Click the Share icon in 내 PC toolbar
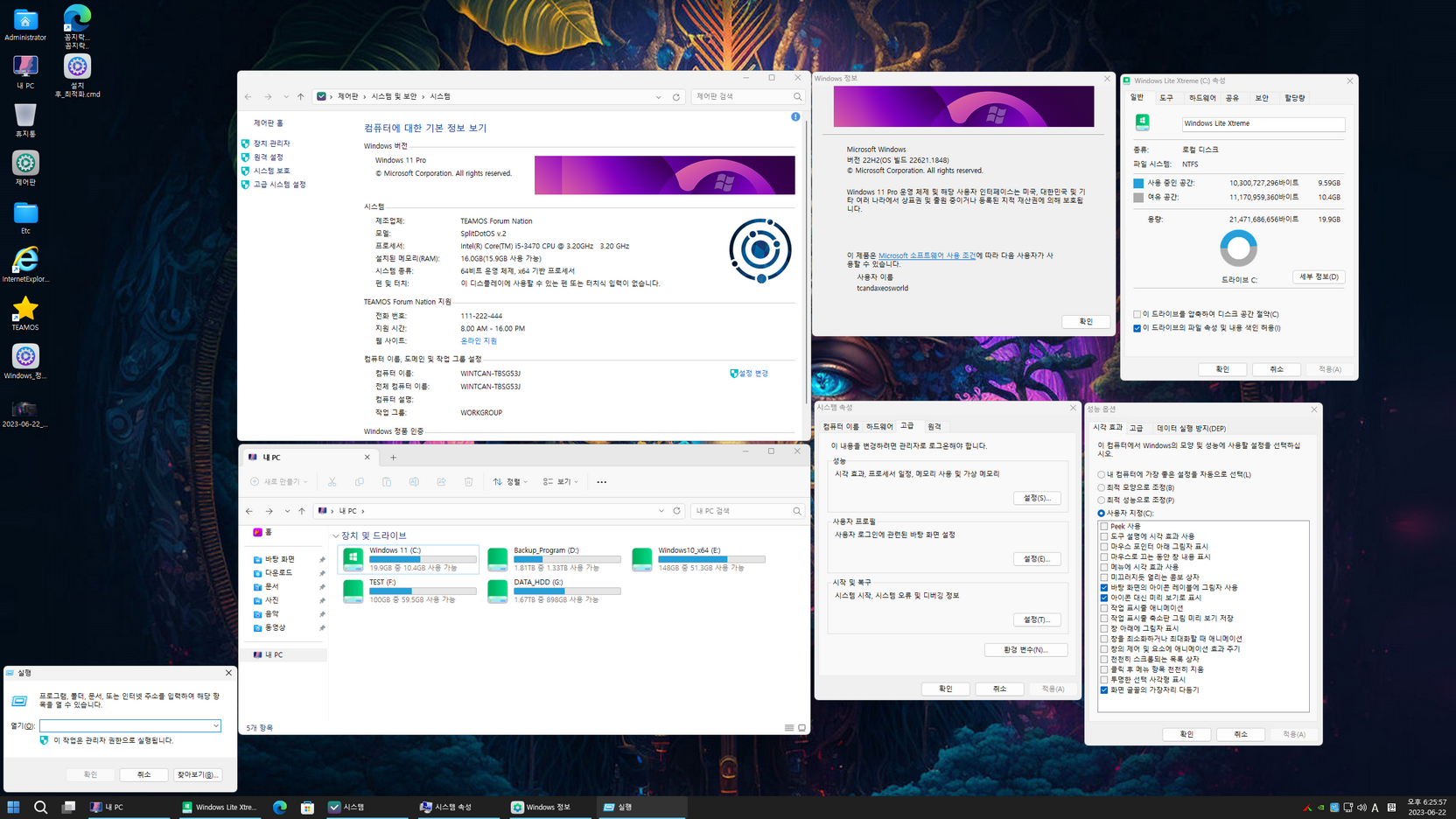1456x819 pixels. (x=441, y=481)
